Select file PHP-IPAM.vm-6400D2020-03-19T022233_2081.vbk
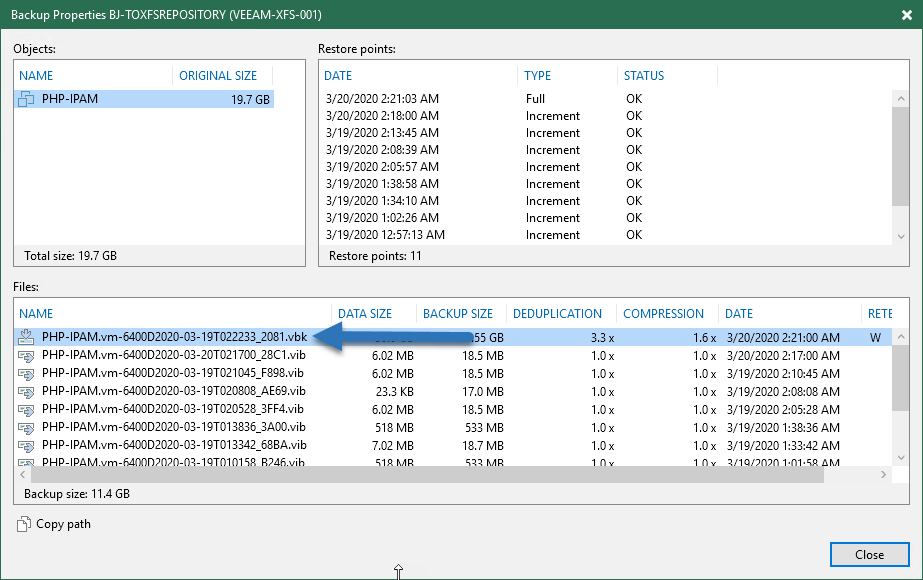Viewport: 923px width, 580px height. 174,337
